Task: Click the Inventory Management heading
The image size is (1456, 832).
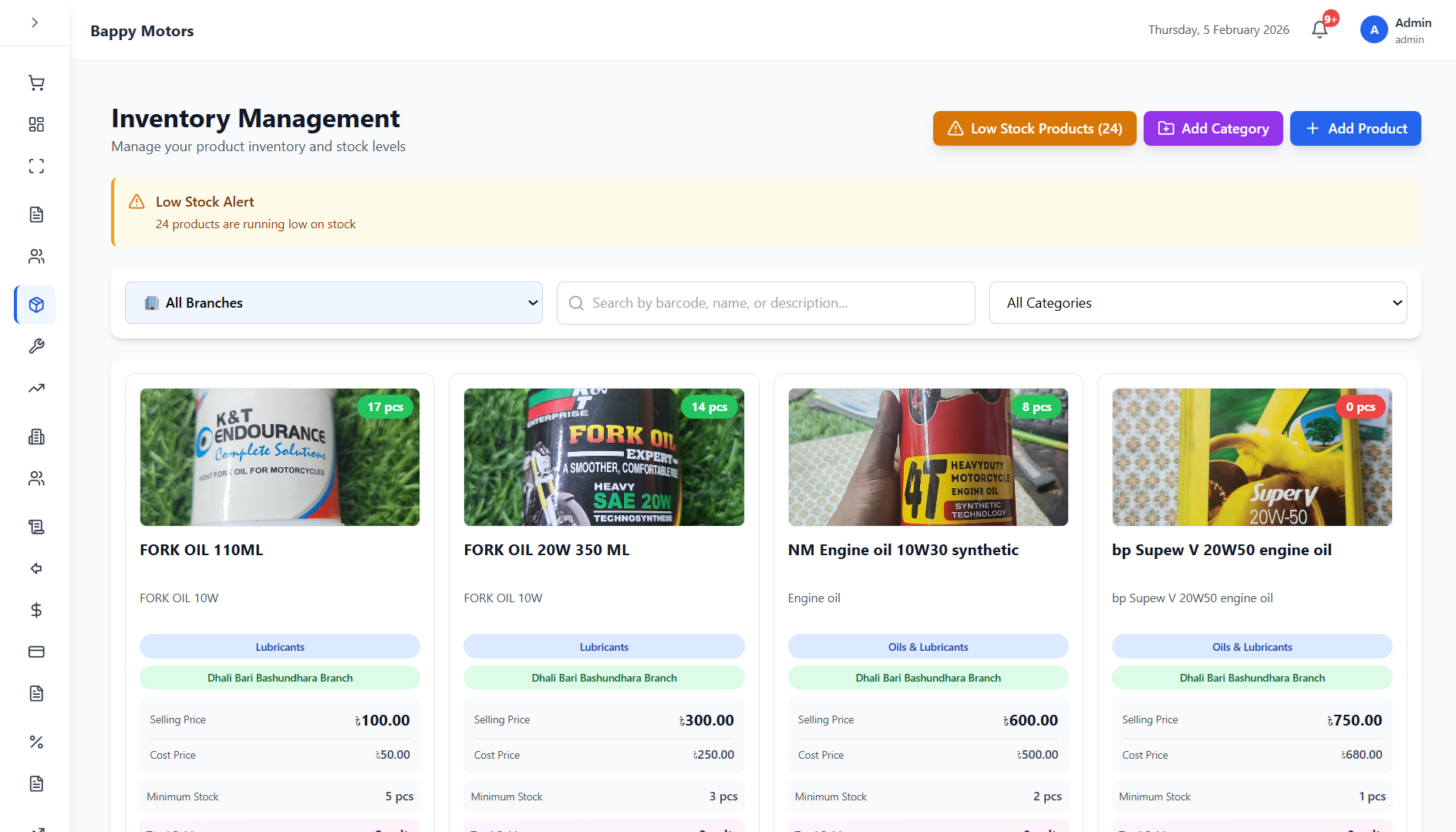Action: point(255,119)
